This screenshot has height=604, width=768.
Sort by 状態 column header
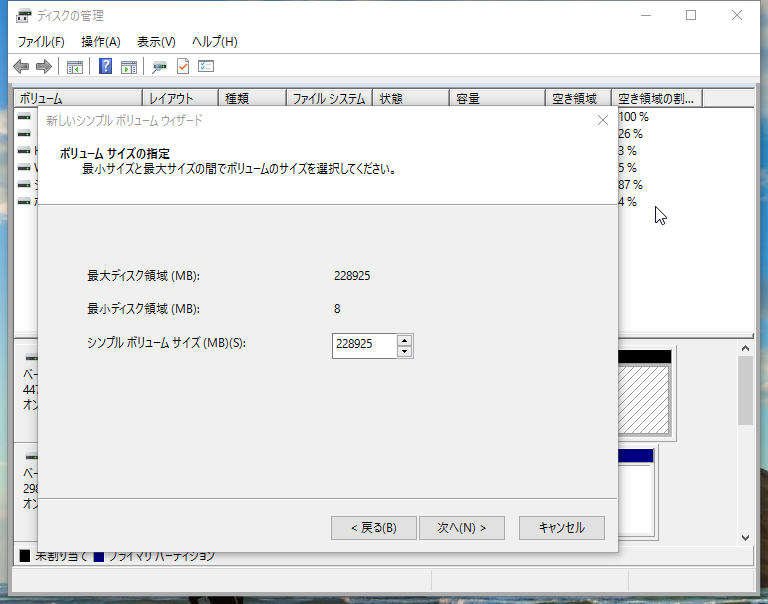(411, 98)
